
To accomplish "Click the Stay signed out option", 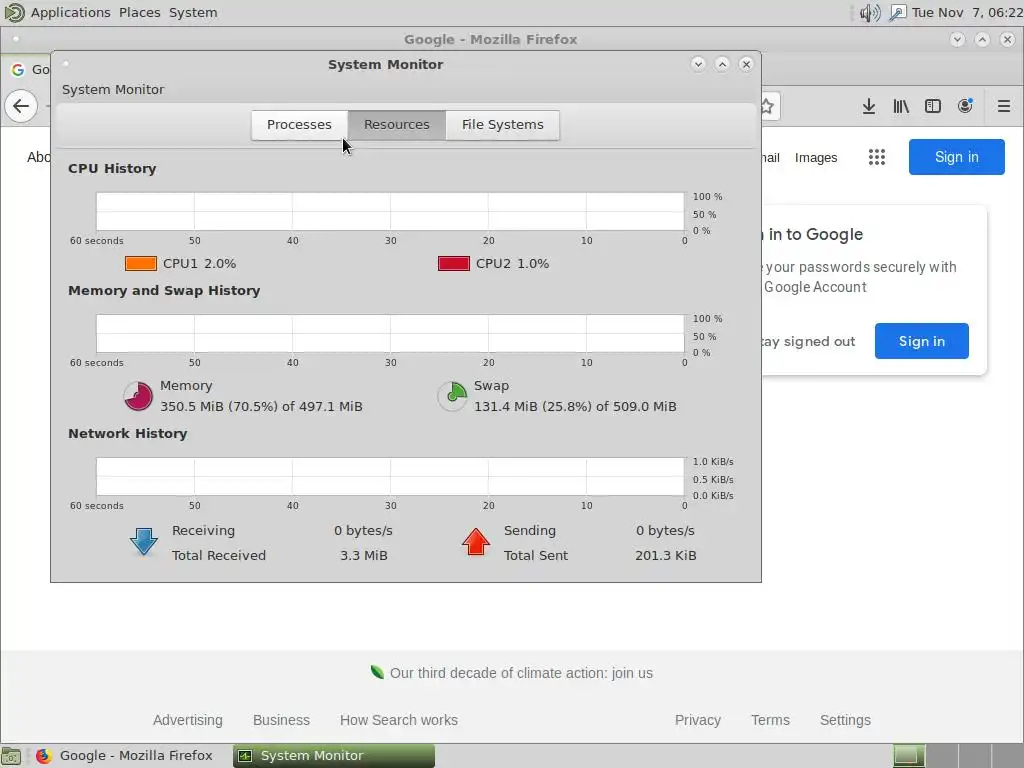I will 808,342.
